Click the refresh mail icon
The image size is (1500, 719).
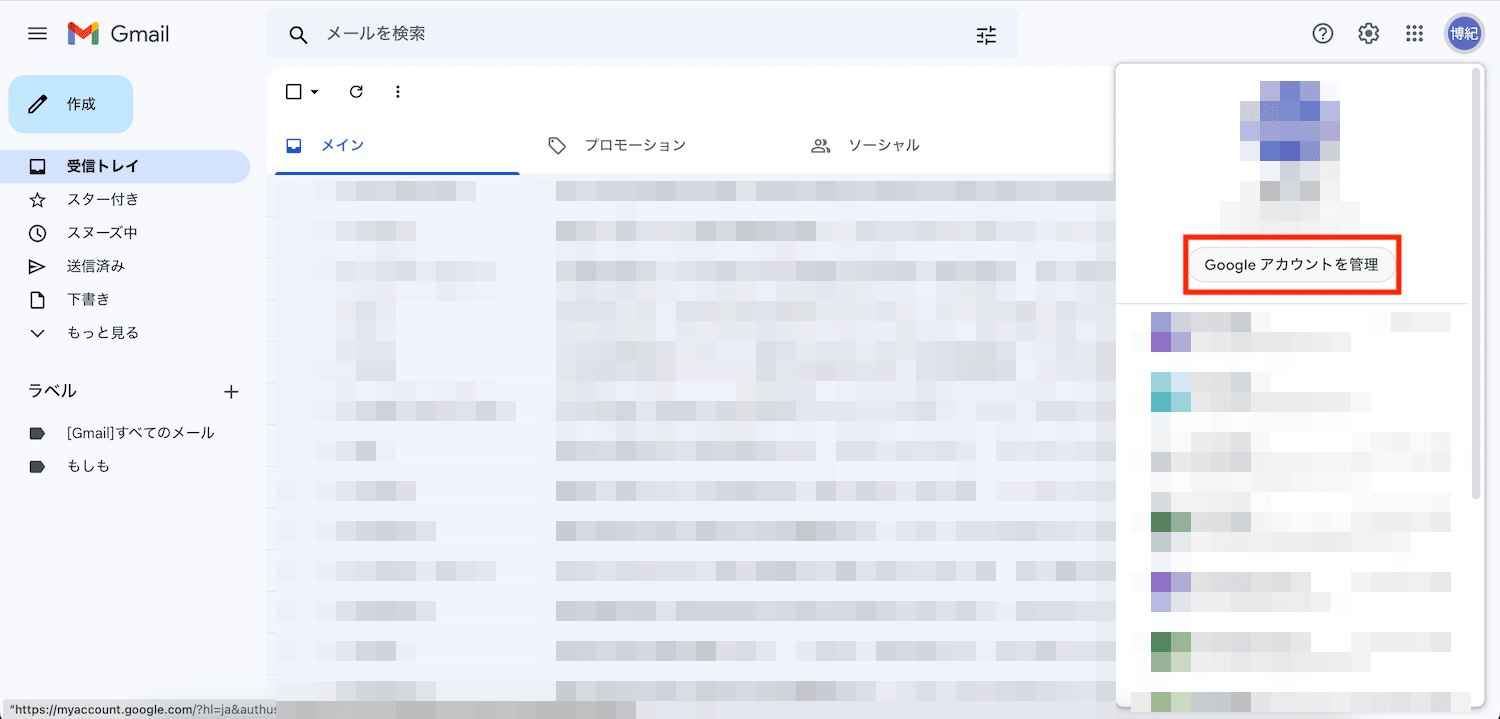[356, 92]
